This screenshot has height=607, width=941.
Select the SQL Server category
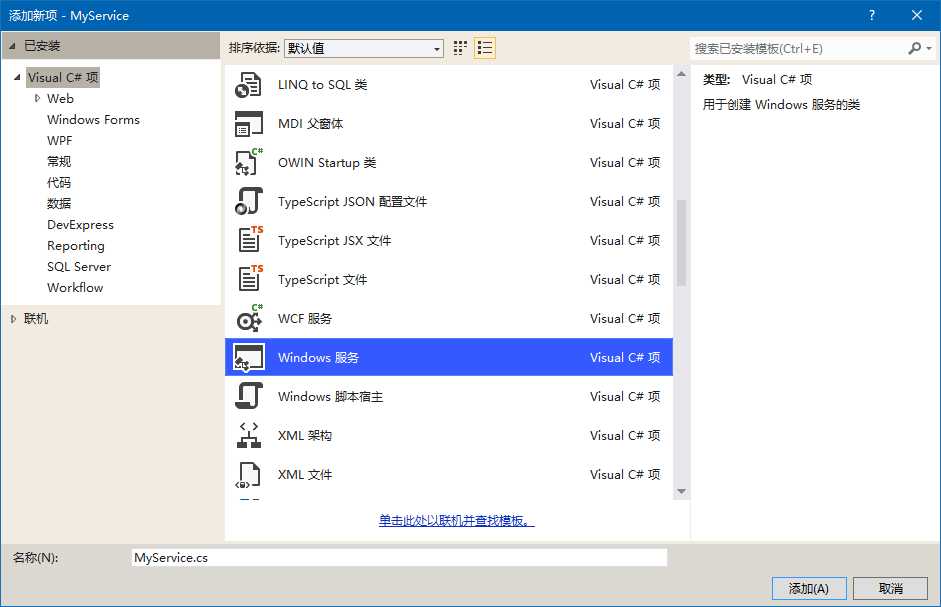pyautogui.click(x=79, y=267)
